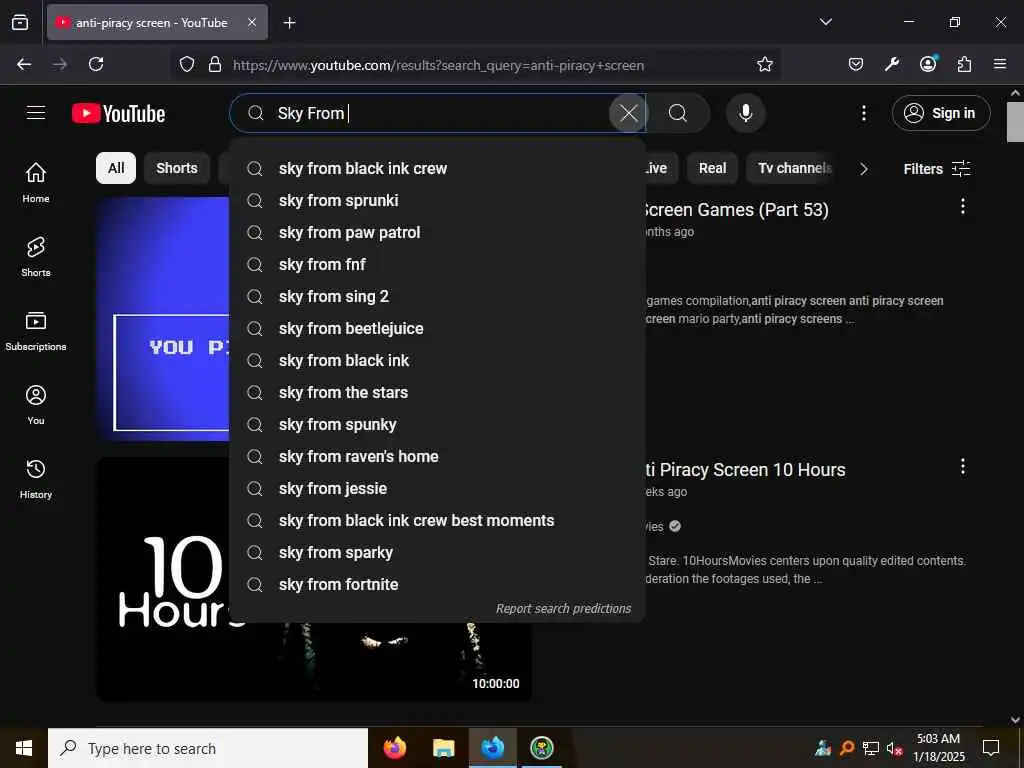Click Report search predictions link
Viewport: 1024px width, 768px height.
(563, 609)
